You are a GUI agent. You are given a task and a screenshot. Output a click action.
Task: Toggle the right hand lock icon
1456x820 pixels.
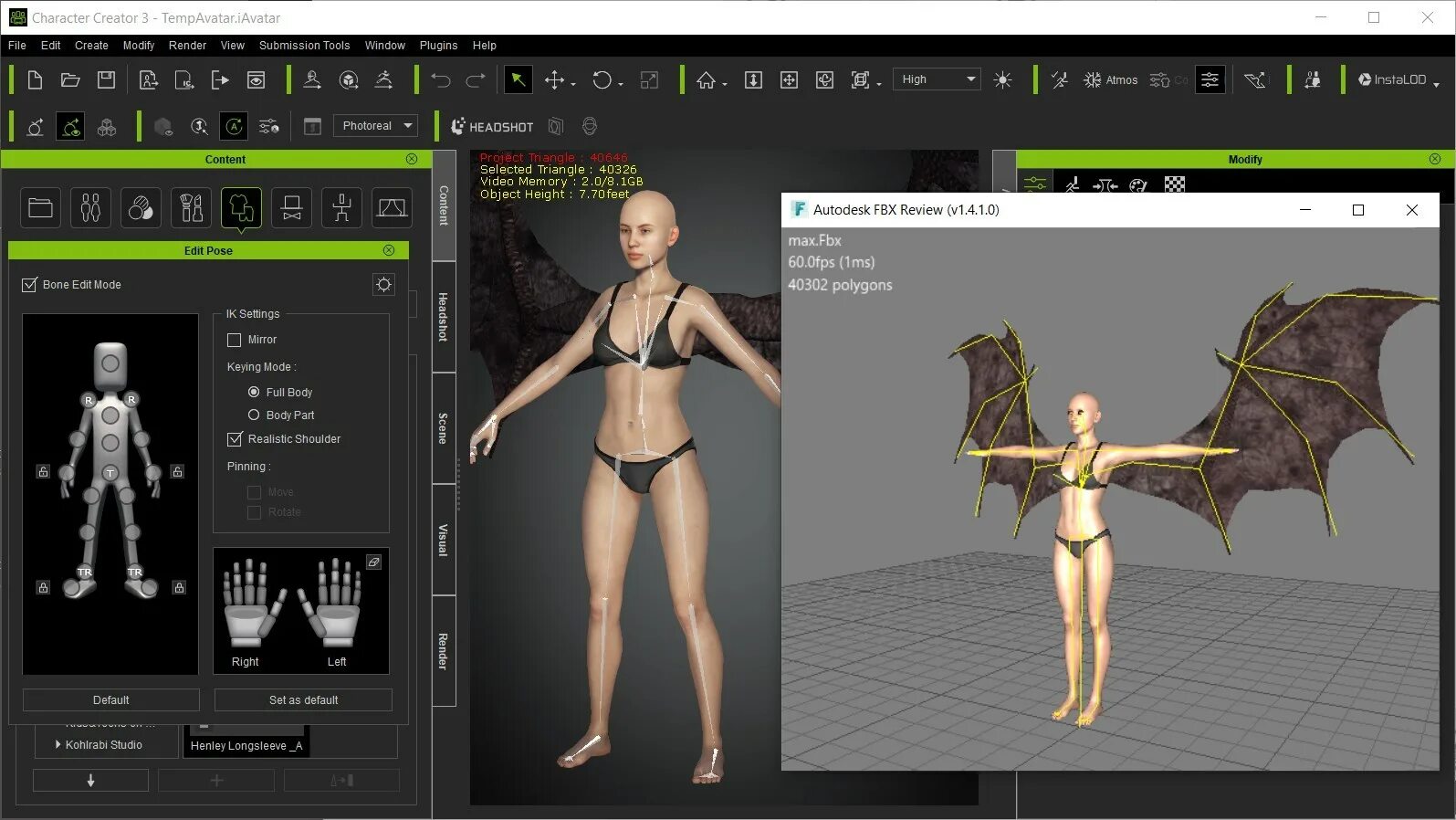click(43, 472)
